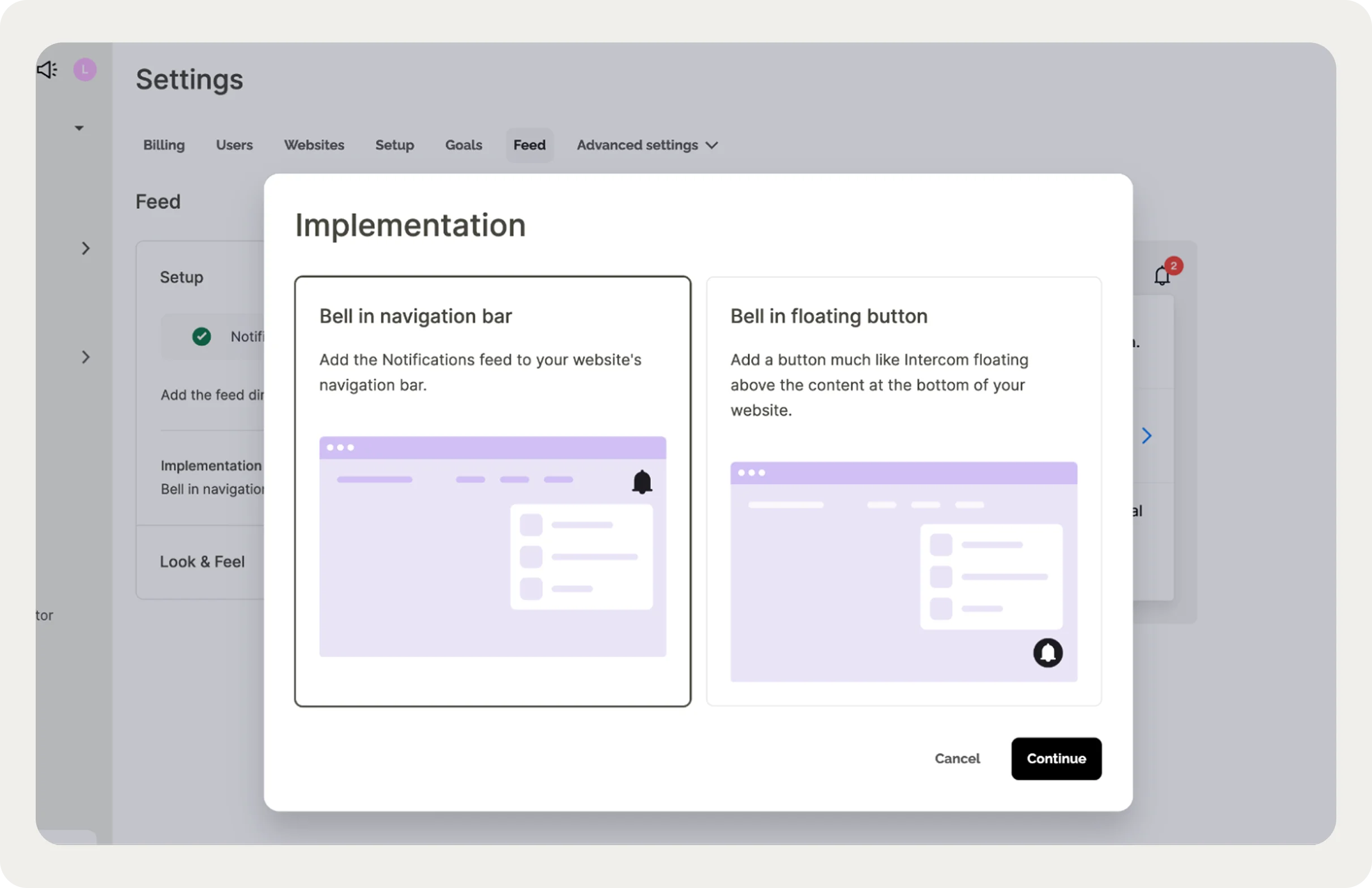Open the Advanced settings dropdown

pos(646,145)
